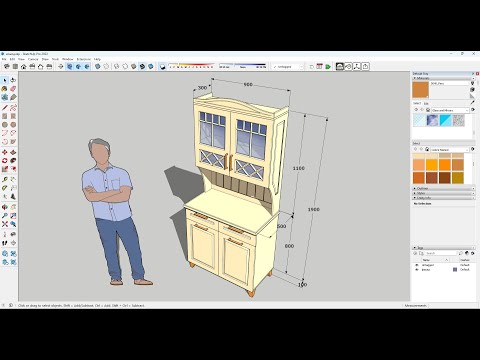Screen dimensions: 480x360
Task: Apply Monochrome face style
Action: (x=151, y=66)
